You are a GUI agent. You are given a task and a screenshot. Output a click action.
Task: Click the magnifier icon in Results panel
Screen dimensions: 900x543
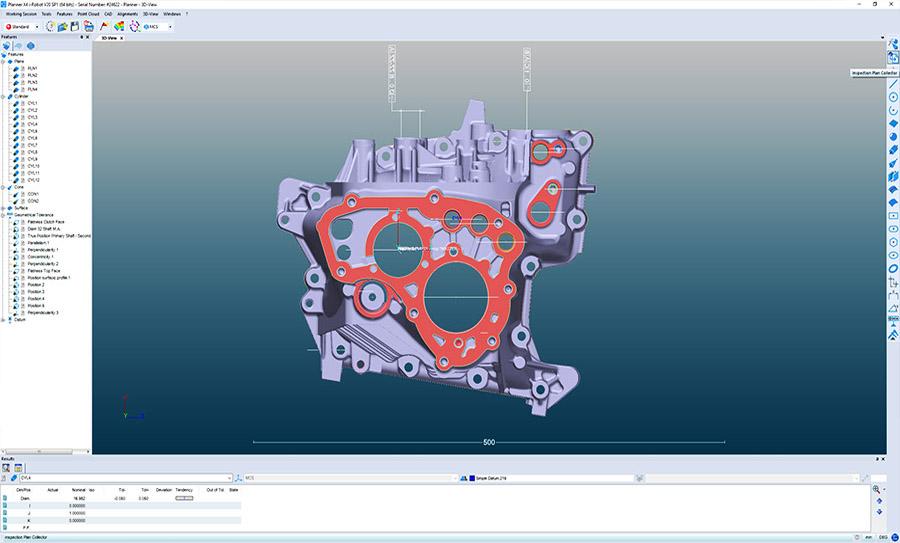tap(6, 468)
